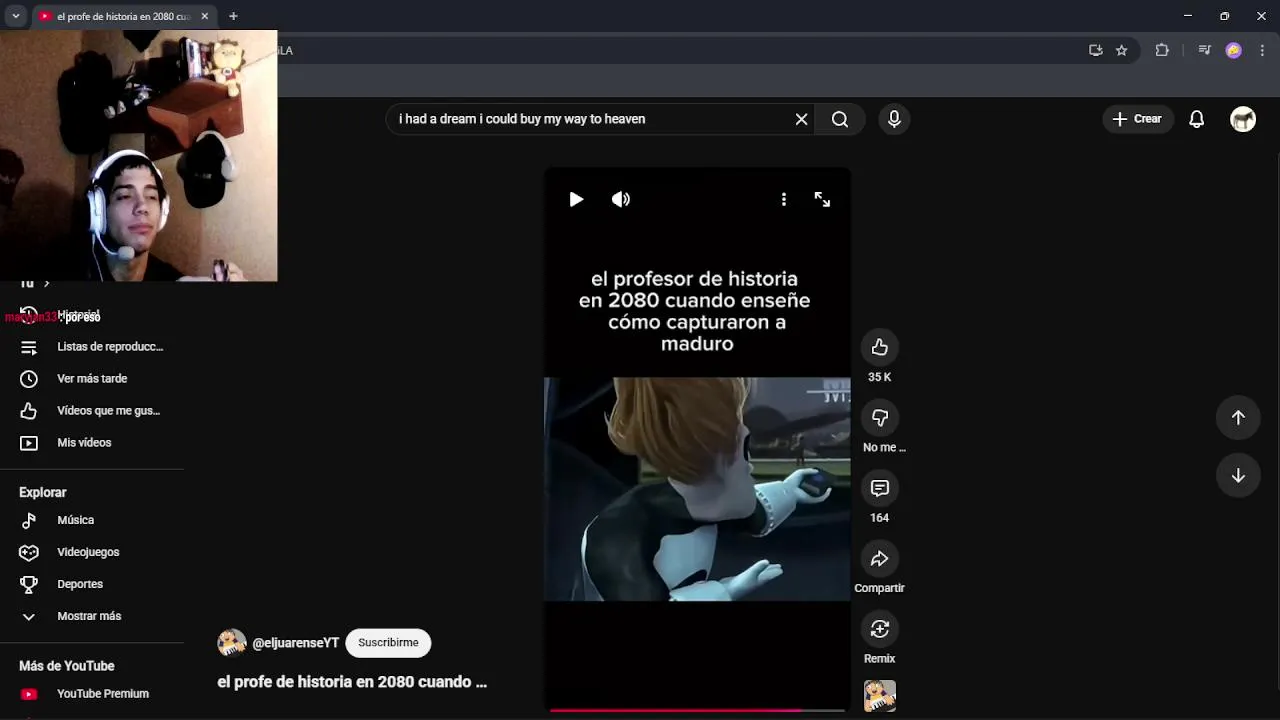This screenshot has height=720, width=1280.
Task: Open the YouTube account avatar menu
Action: point(1243,119)
